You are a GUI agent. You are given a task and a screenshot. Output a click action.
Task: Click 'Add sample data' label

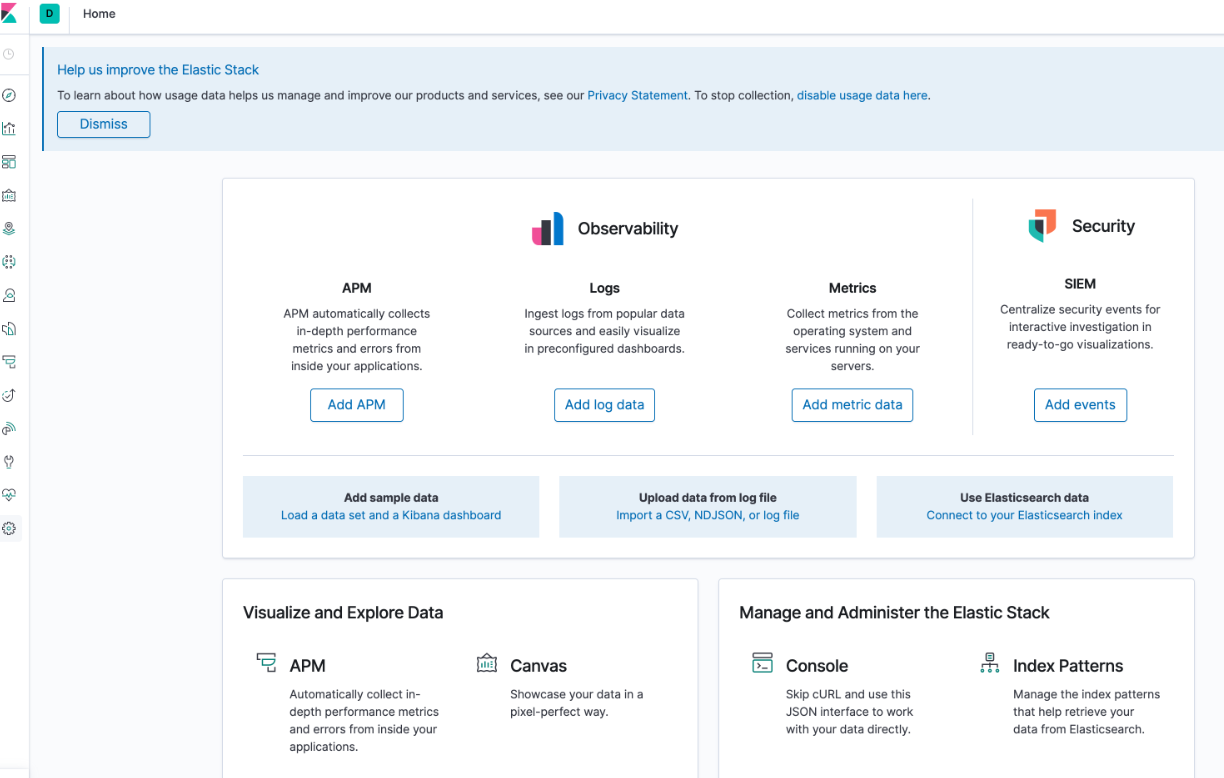(x=391, y=497)
